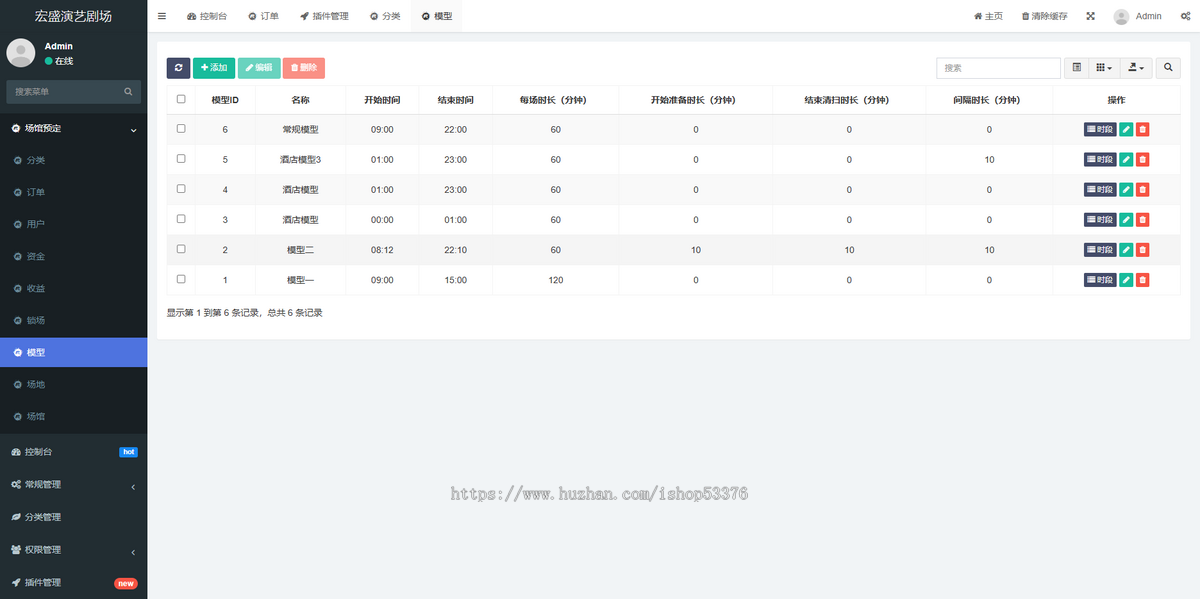The height and width of the screenshot is (599, 1200).
Task: Check the row checkbox for model ID 3
Action: coord(181,219)
